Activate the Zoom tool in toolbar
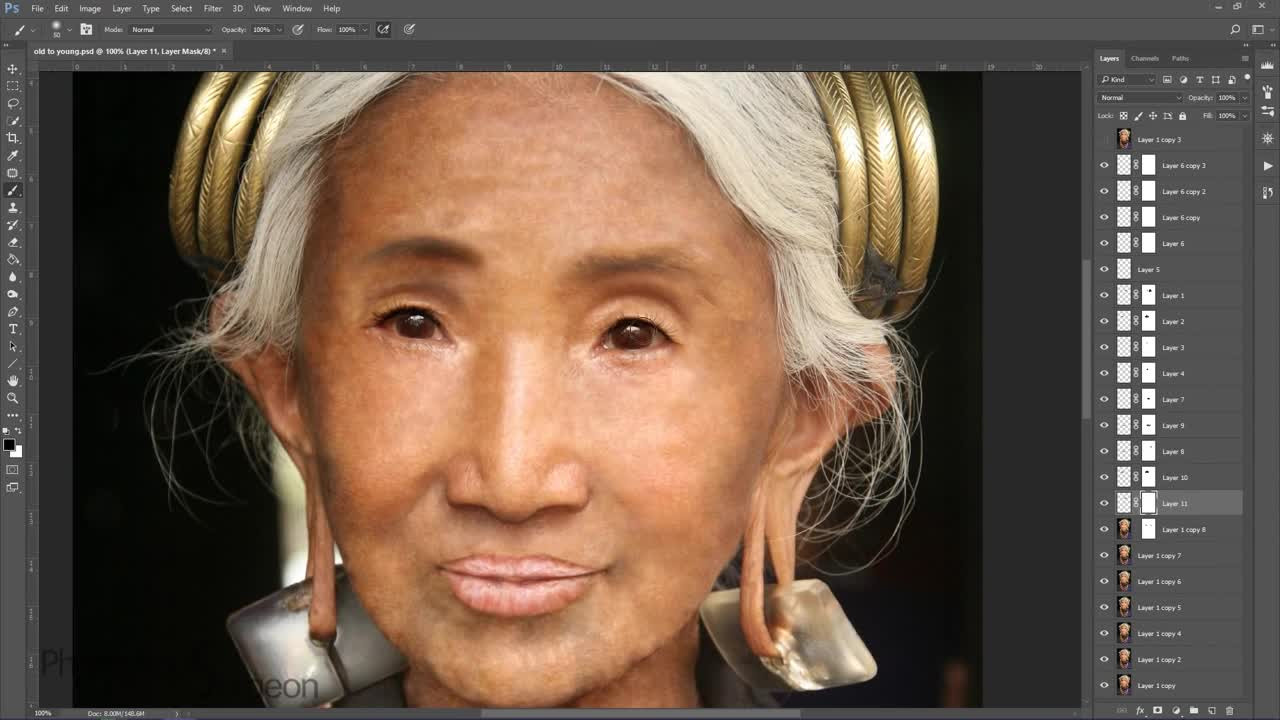This screenshot has width=1280, height=720. click(x=13, y=398)
